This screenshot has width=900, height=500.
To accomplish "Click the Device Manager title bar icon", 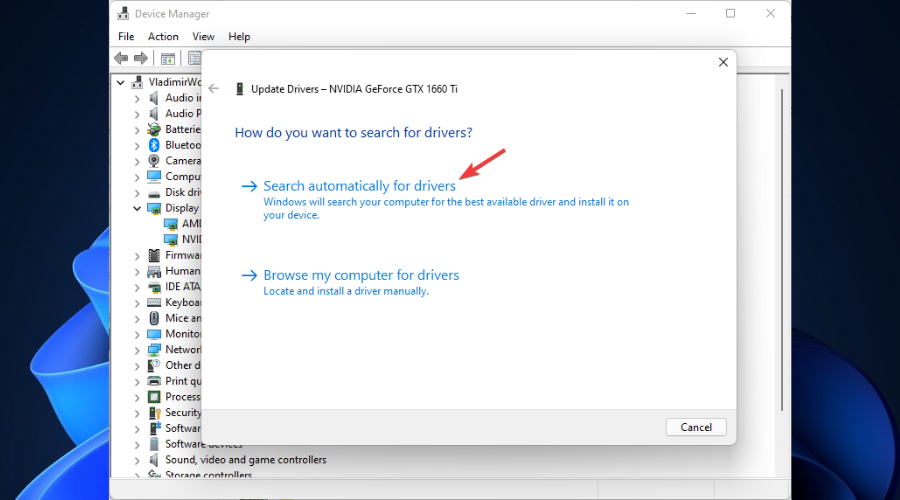I will pos(123,13).
